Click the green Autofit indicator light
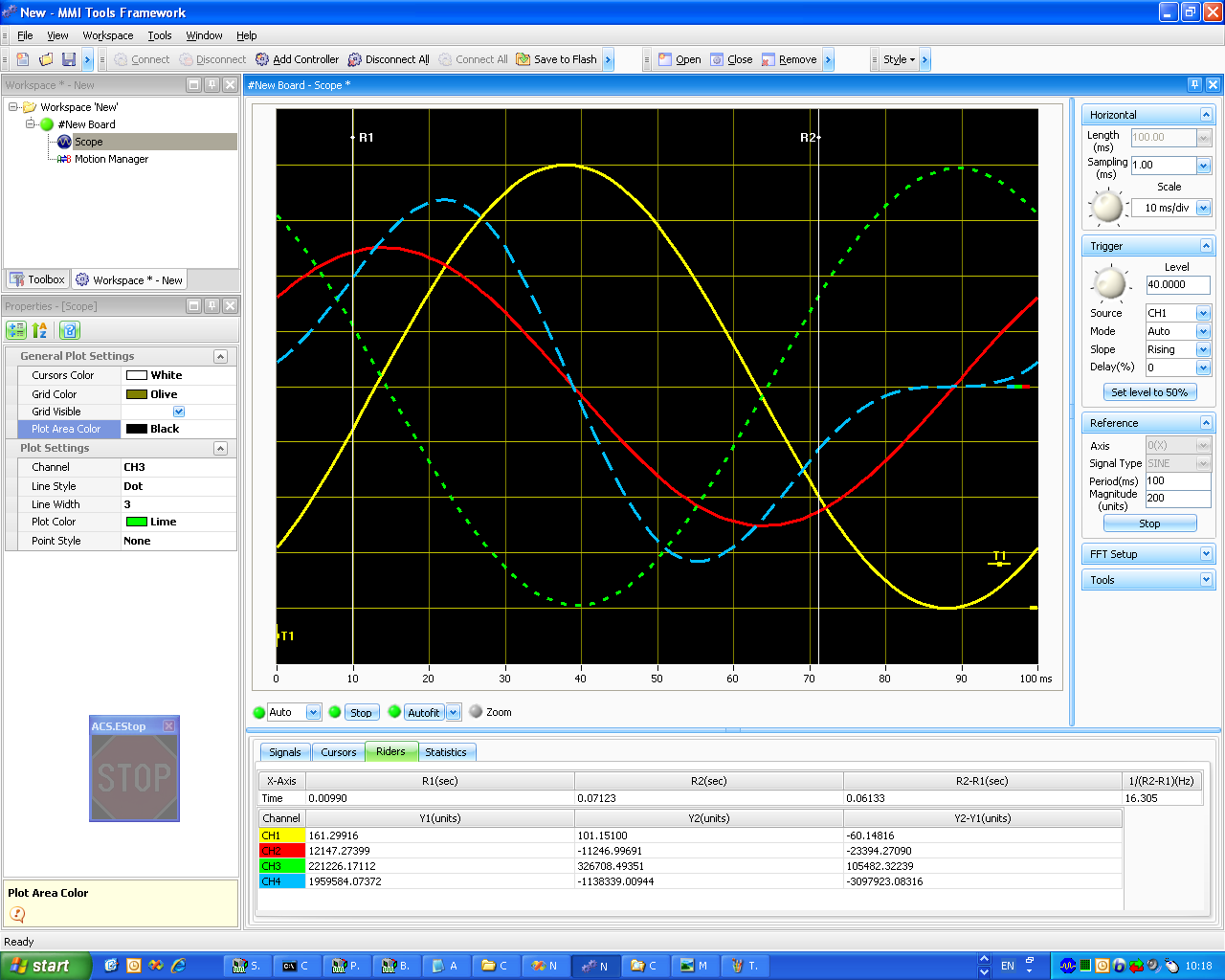The width and height of the screenshot is (1225, 980). (394, 712)
